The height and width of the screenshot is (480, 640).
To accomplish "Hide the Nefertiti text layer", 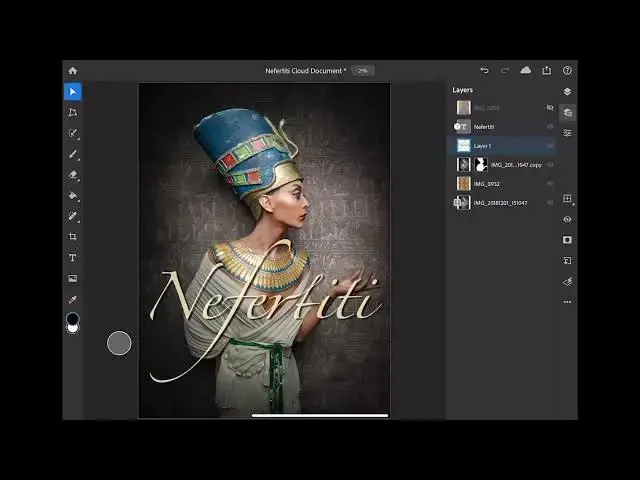I will click(x=550, y=127).
